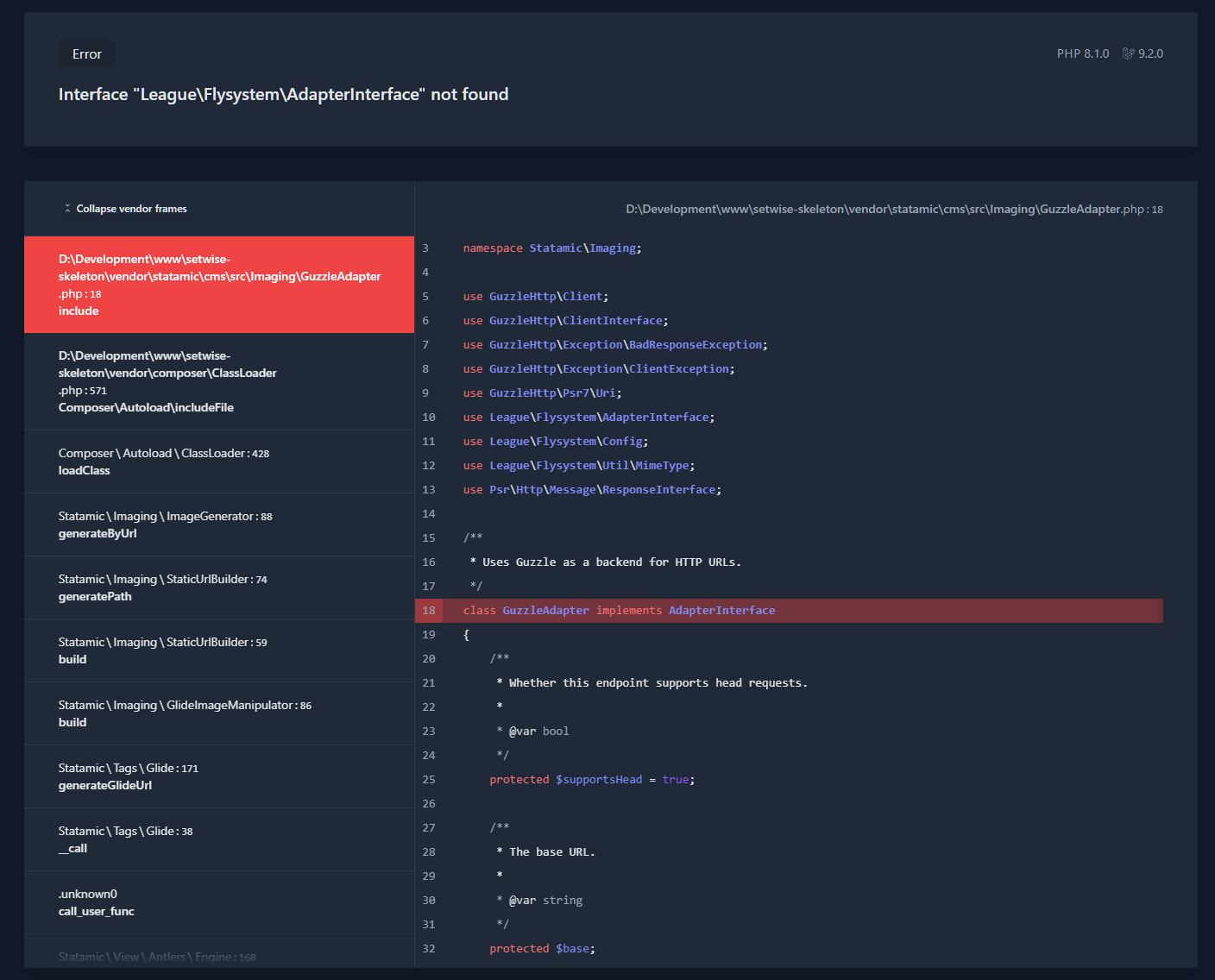Open the .unknown0 call_user_func frame
The height and width of the screenshot is (980, 1215).
(218, 901)
